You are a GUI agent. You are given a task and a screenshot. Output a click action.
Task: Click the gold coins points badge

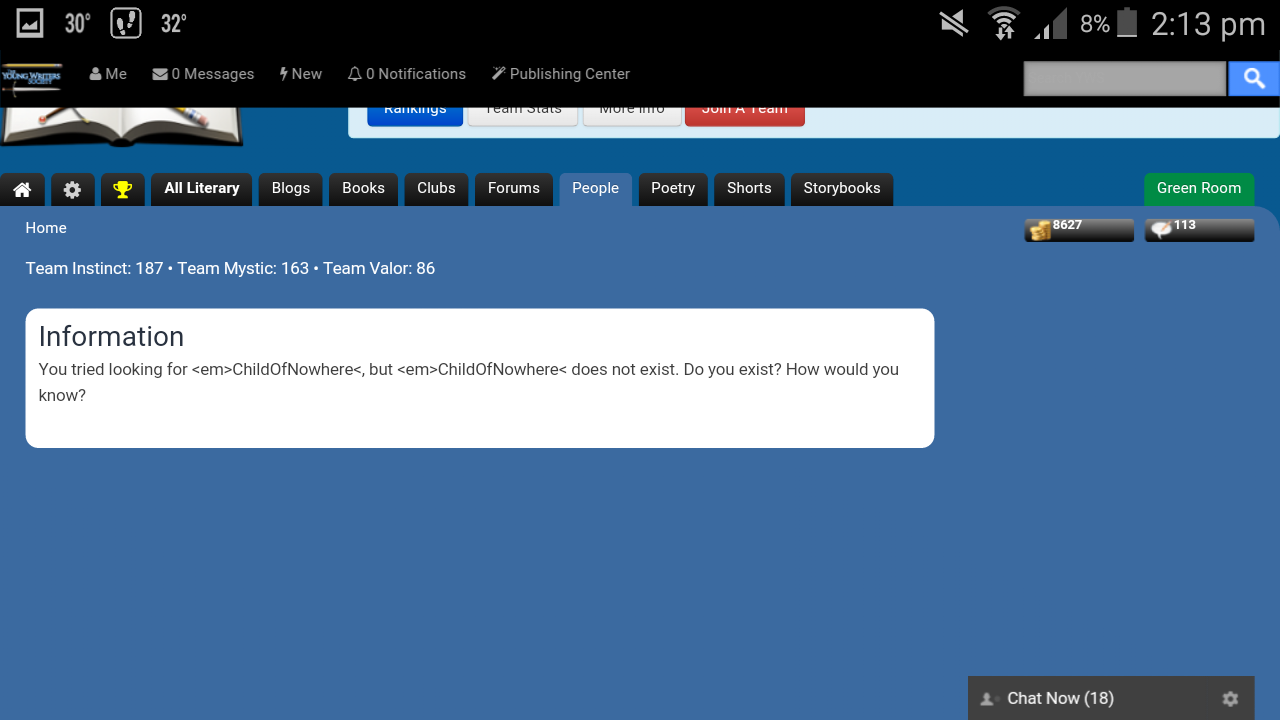1079,230
